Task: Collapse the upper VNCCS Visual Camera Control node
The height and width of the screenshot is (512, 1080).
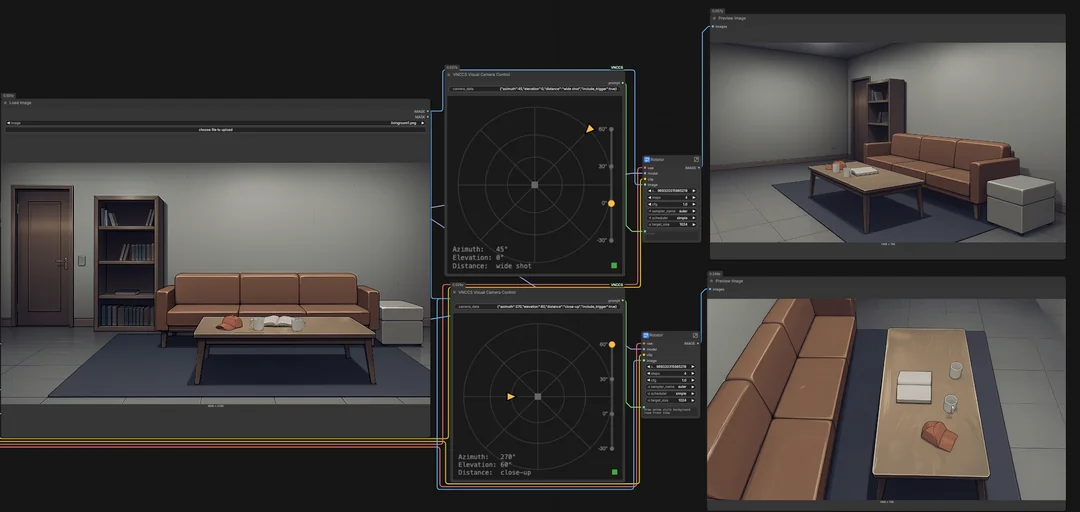Action: click(x=449, y=74)
